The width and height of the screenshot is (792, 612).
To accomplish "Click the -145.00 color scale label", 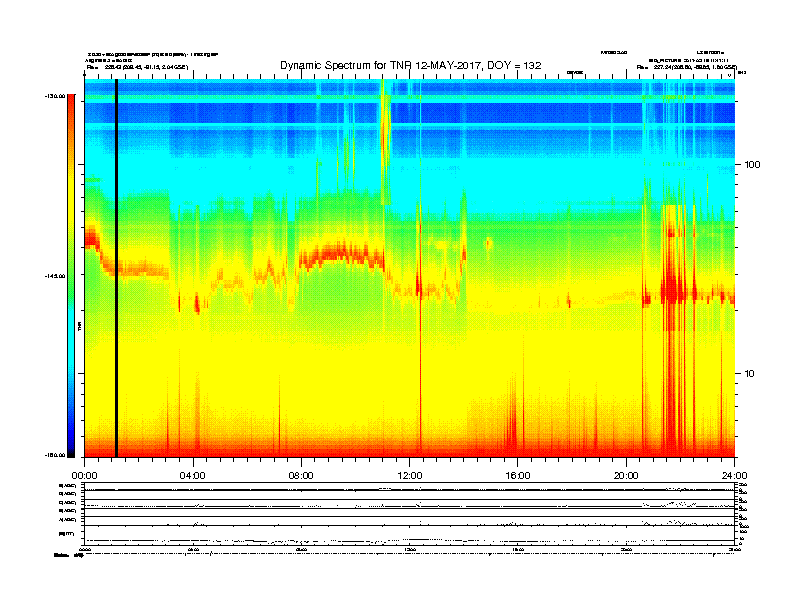I will [55, 276].
